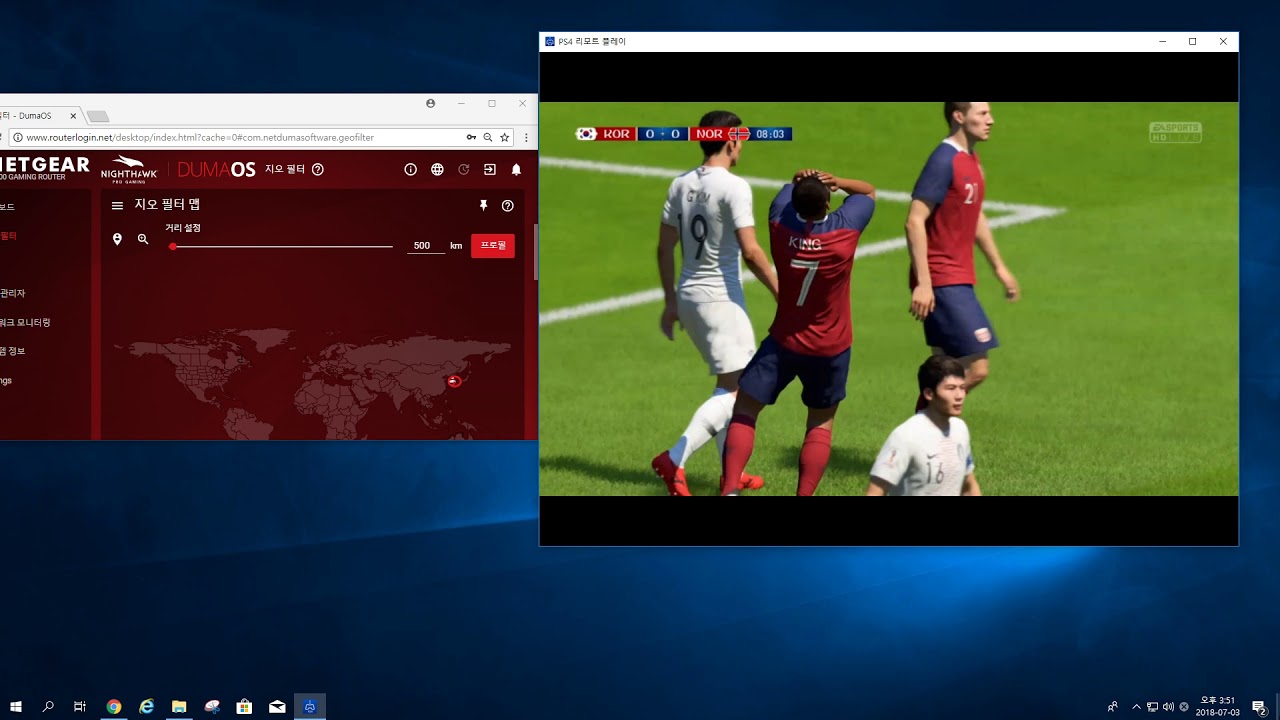
Task: Select 대시보드 in the DumaOS sidebar
Action: coord(8,207)
